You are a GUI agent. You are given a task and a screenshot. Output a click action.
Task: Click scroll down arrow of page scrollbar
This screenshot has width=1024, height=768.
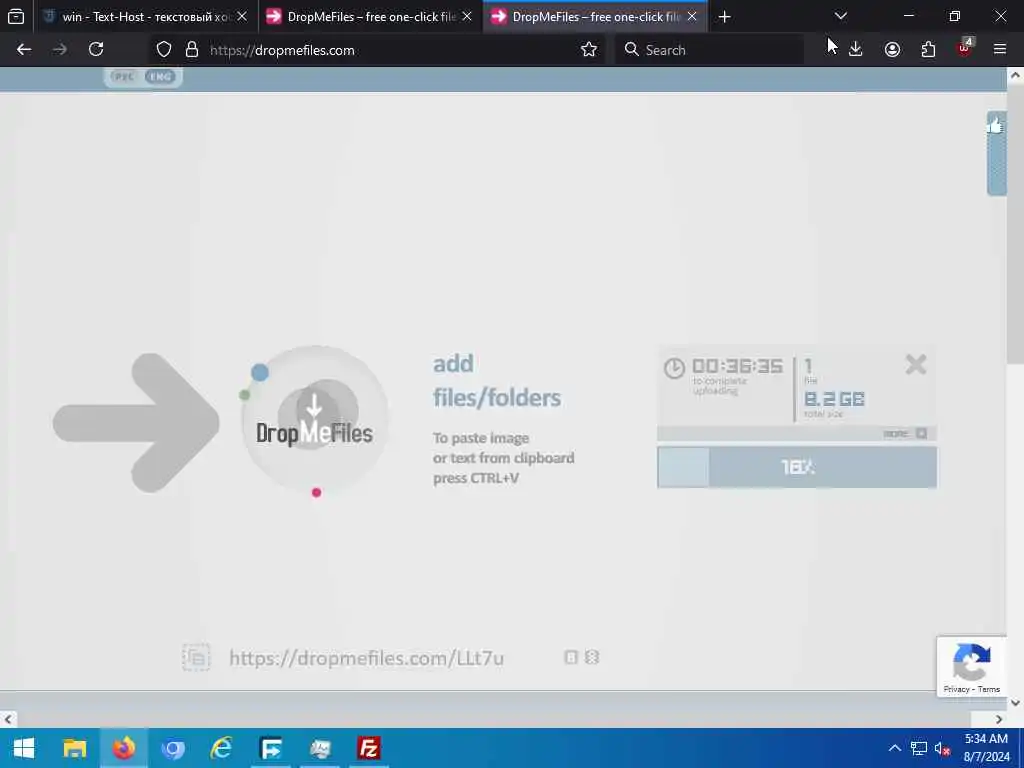pyautogui.click(x=1015, y=703)
